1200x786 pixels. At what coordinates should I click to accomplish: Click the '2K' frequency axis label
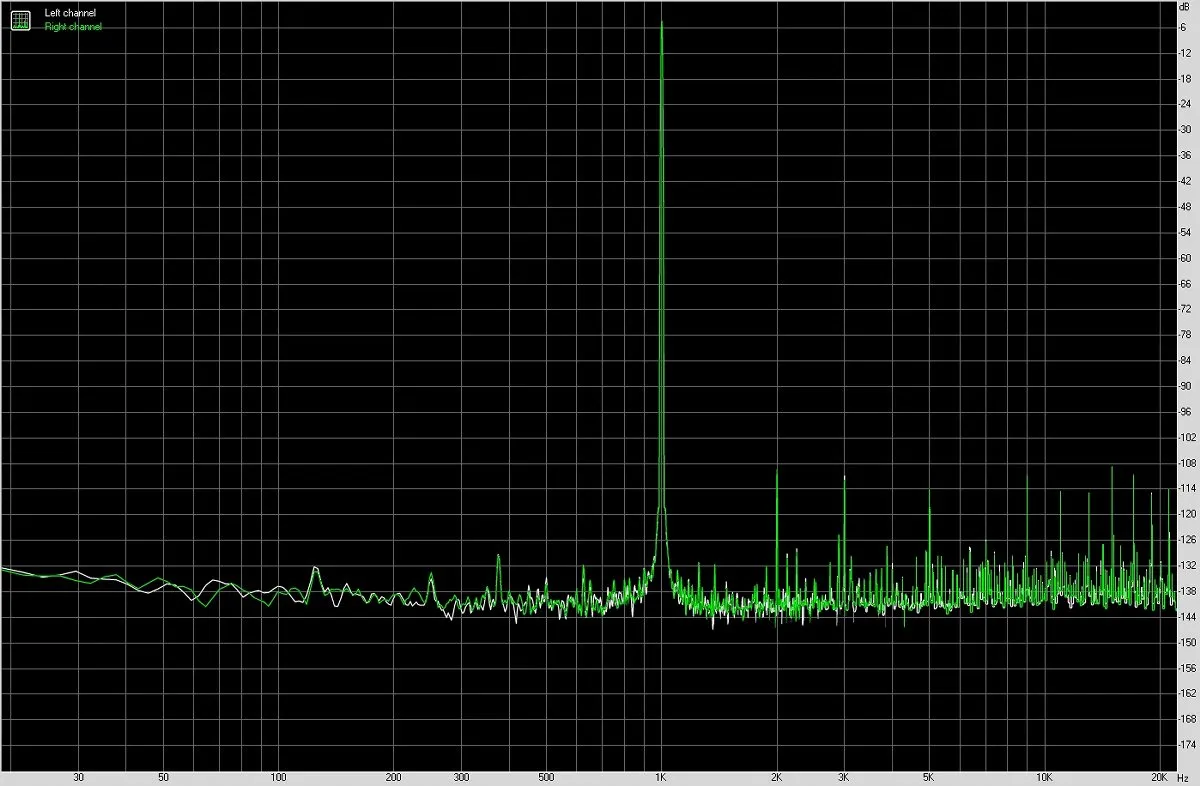click(776, 777)
